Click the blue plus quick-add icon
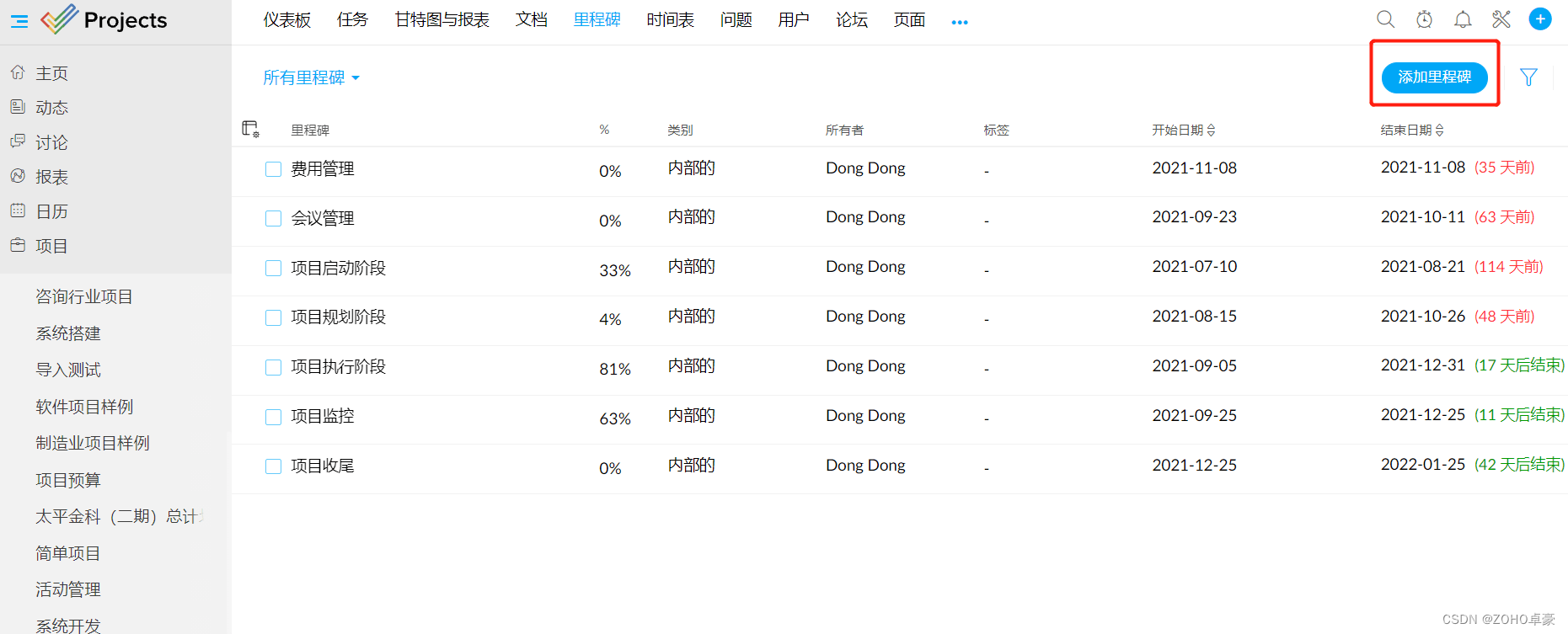 click(x=1540, y=19)
